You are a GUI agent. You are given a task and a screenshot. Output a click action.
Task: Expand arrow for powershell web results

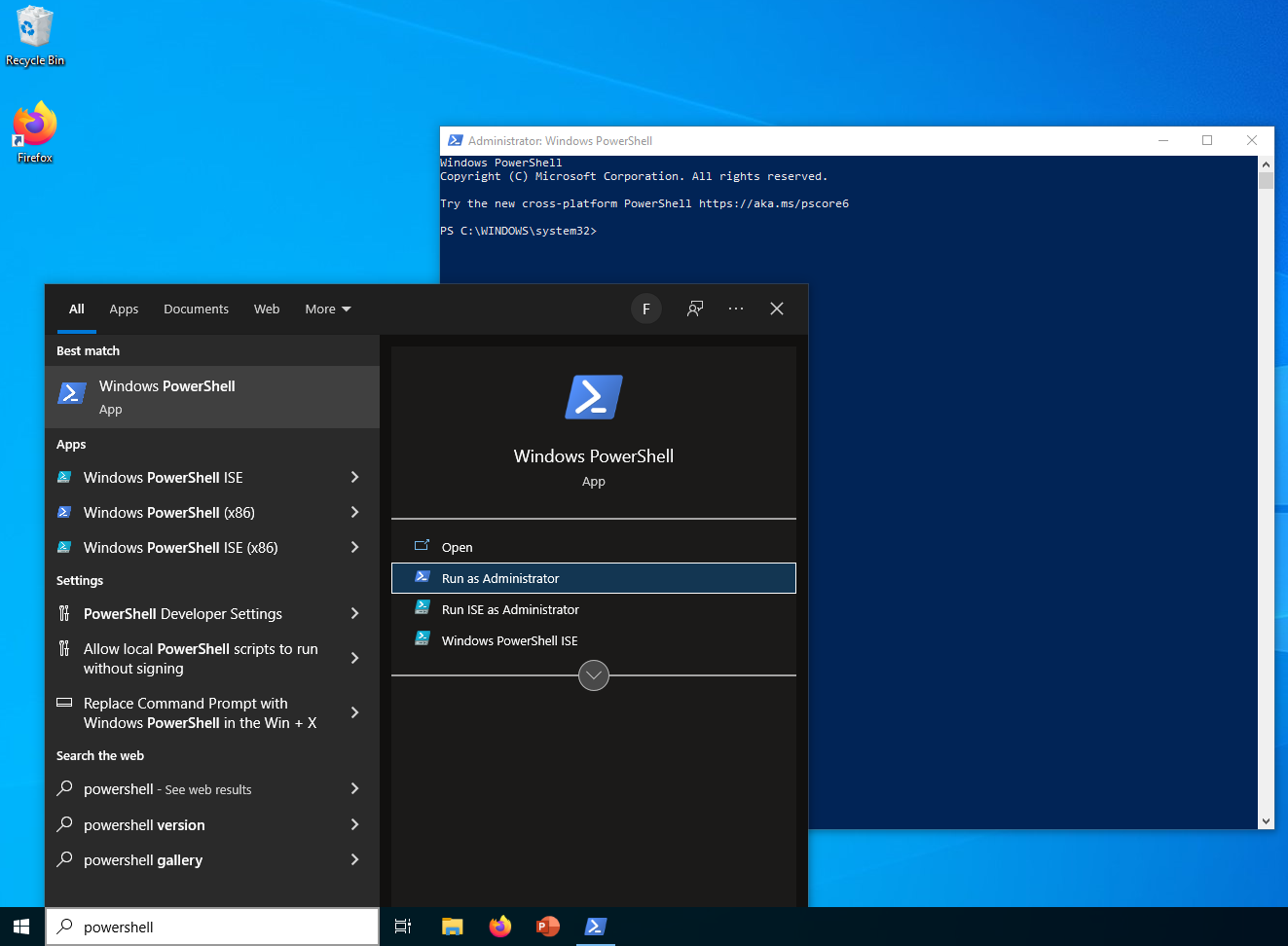[355, 788]
